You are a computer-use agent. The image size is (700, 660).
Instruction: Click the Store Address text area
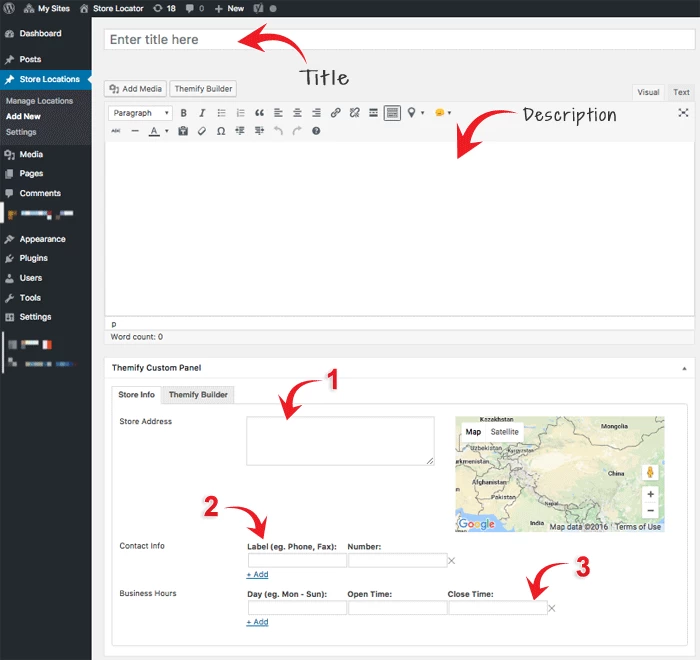pos(340,441)
